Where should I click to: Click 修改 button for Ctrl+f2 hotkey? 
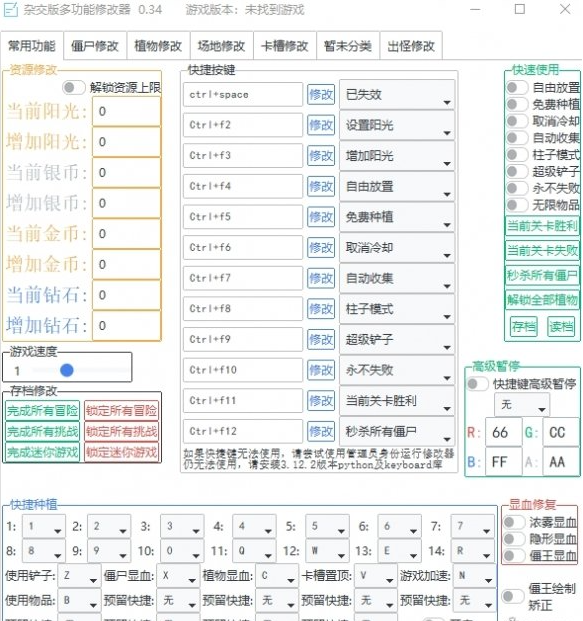click(321, 125)
